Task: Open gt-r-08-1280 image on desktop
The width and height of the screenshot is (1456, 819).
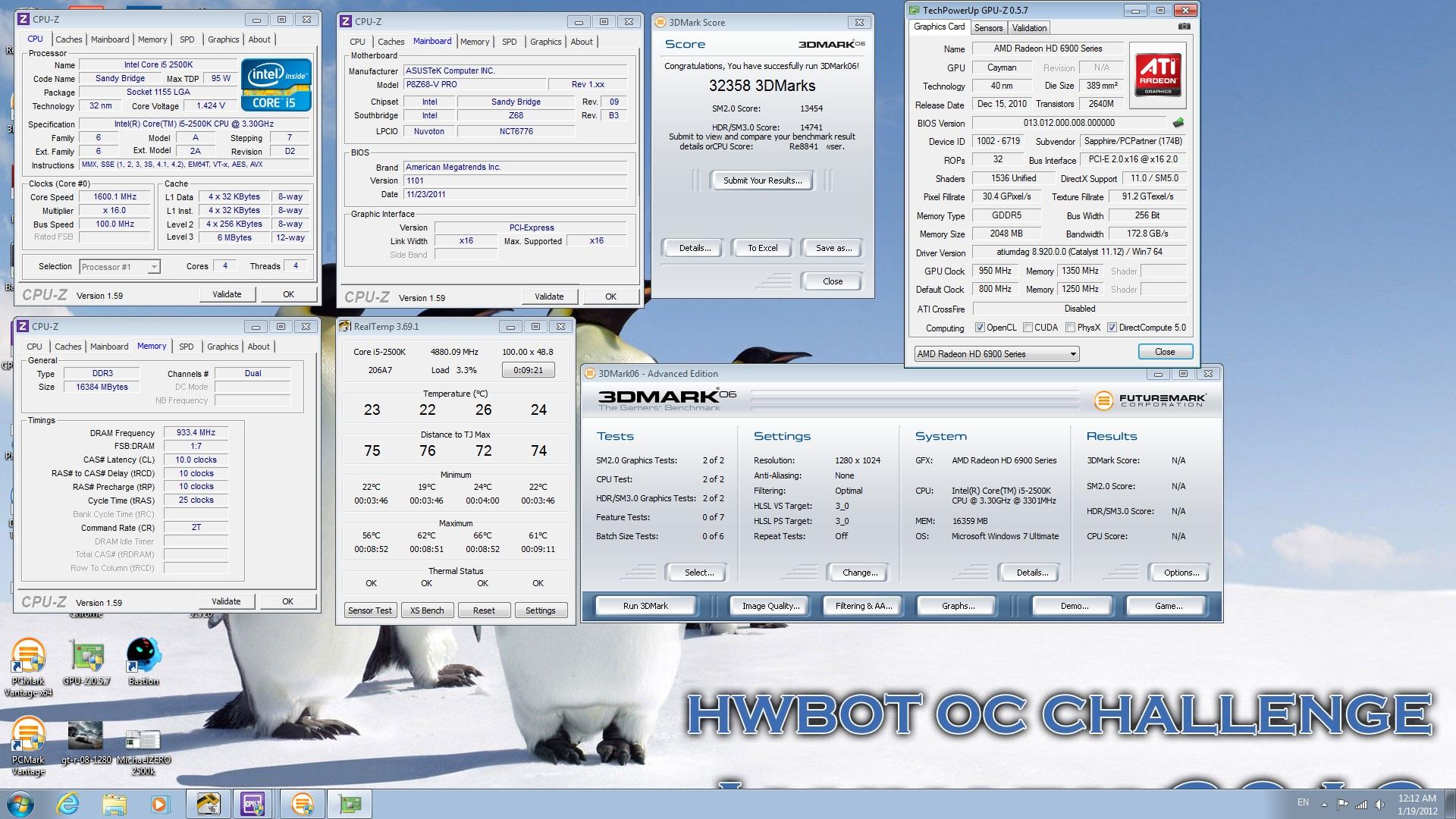Action: (x=86, y=742)
